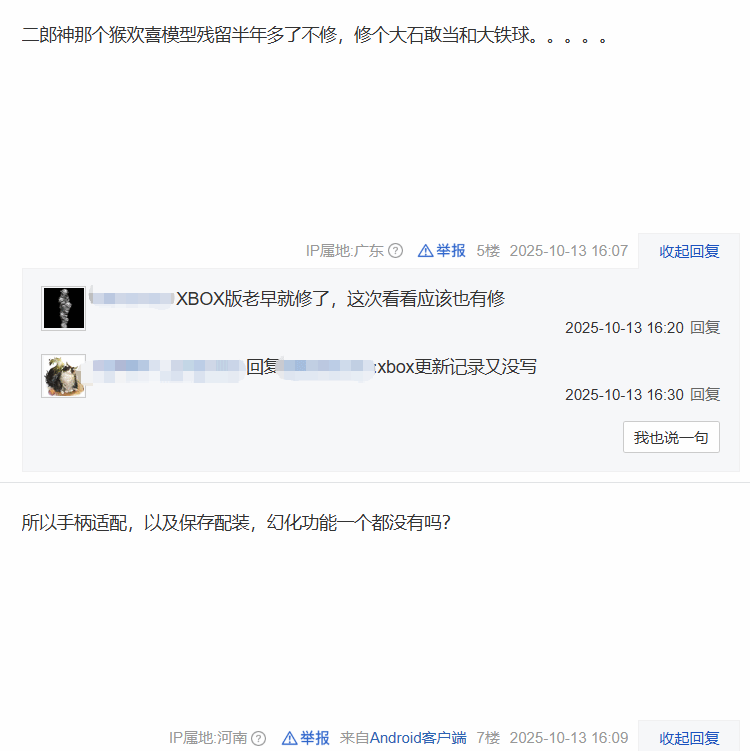Click the 2025-10-13 16:07 timestamp
Image resolution: width=750 pixels, height=751 pixels.
(x=568, y=250)
